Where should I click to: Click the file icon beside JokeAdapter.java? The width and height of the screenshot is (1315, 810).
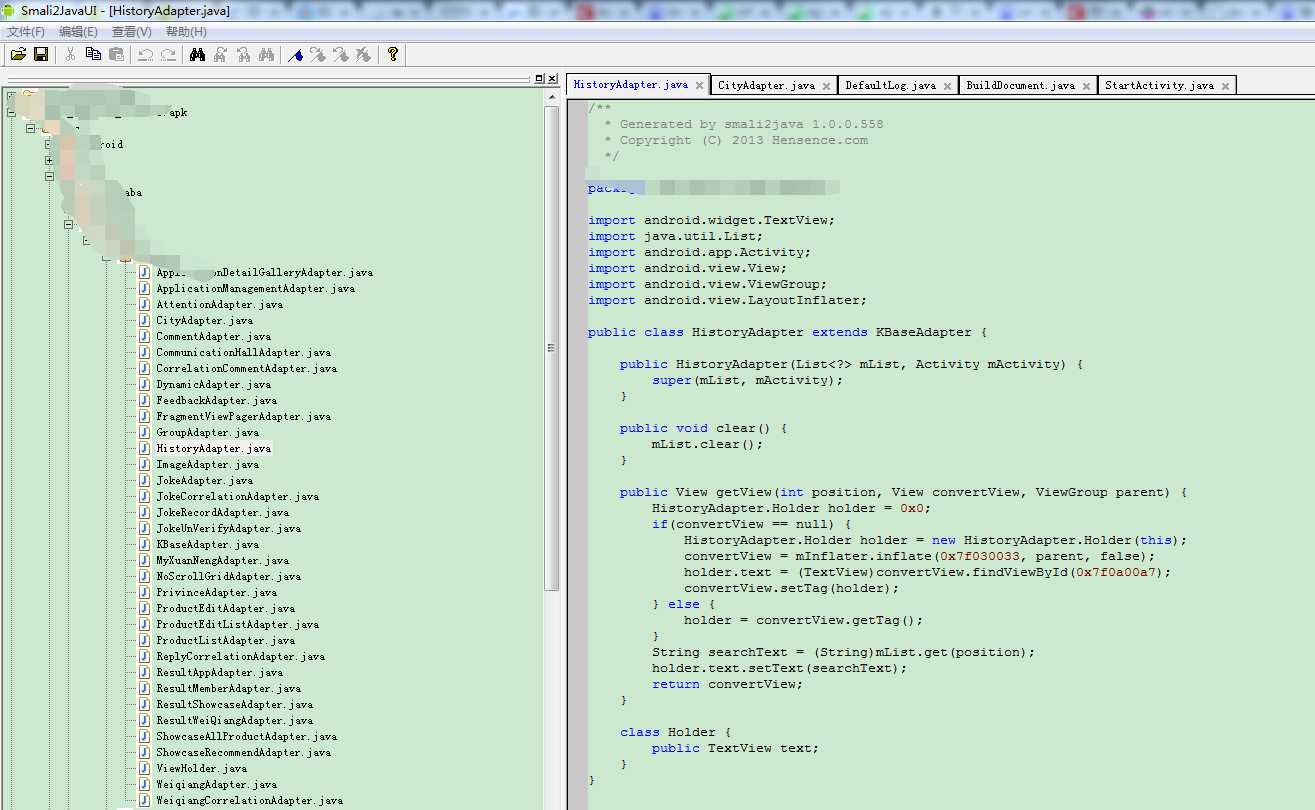coord(144,480)
